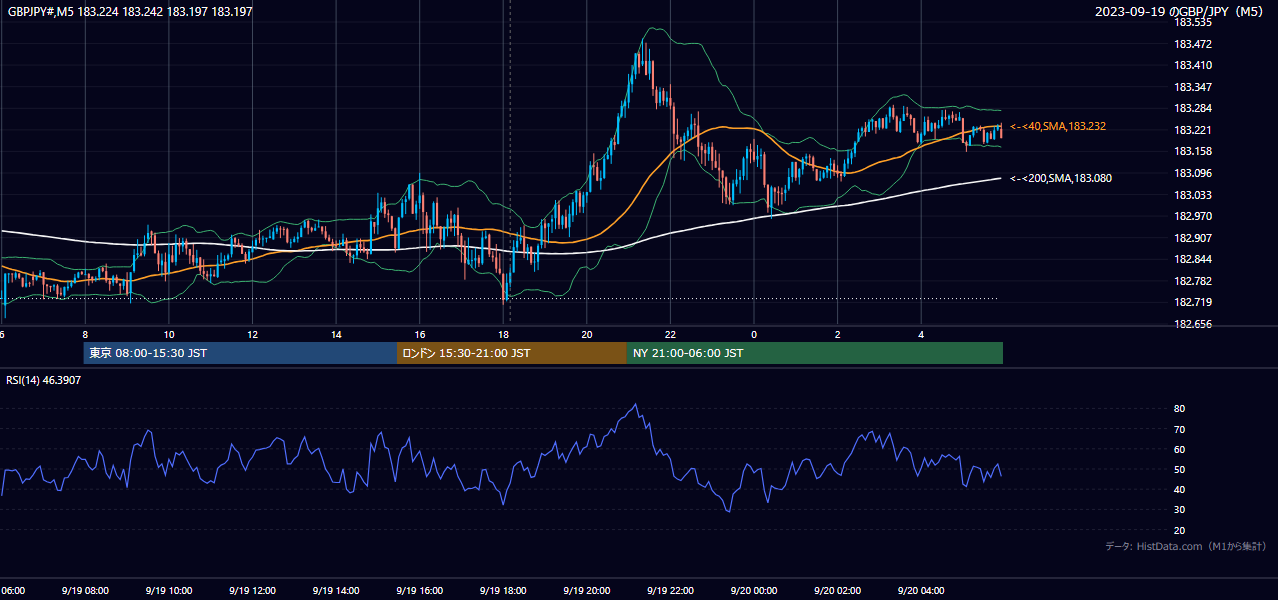
Task: Click price axis value 183.410
Action: tap(1192, 66)
